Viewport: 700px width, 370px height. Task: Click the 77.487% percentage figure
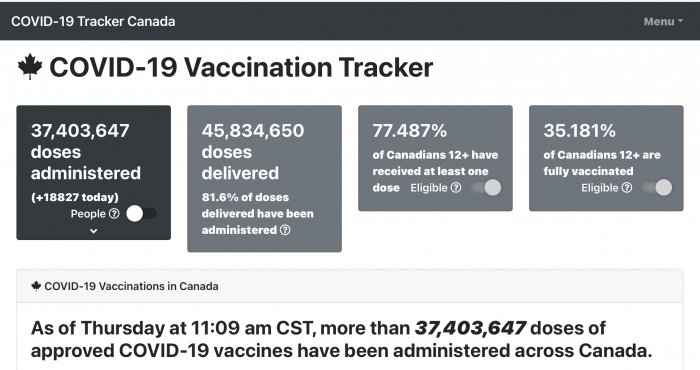[x=409, y=131]
